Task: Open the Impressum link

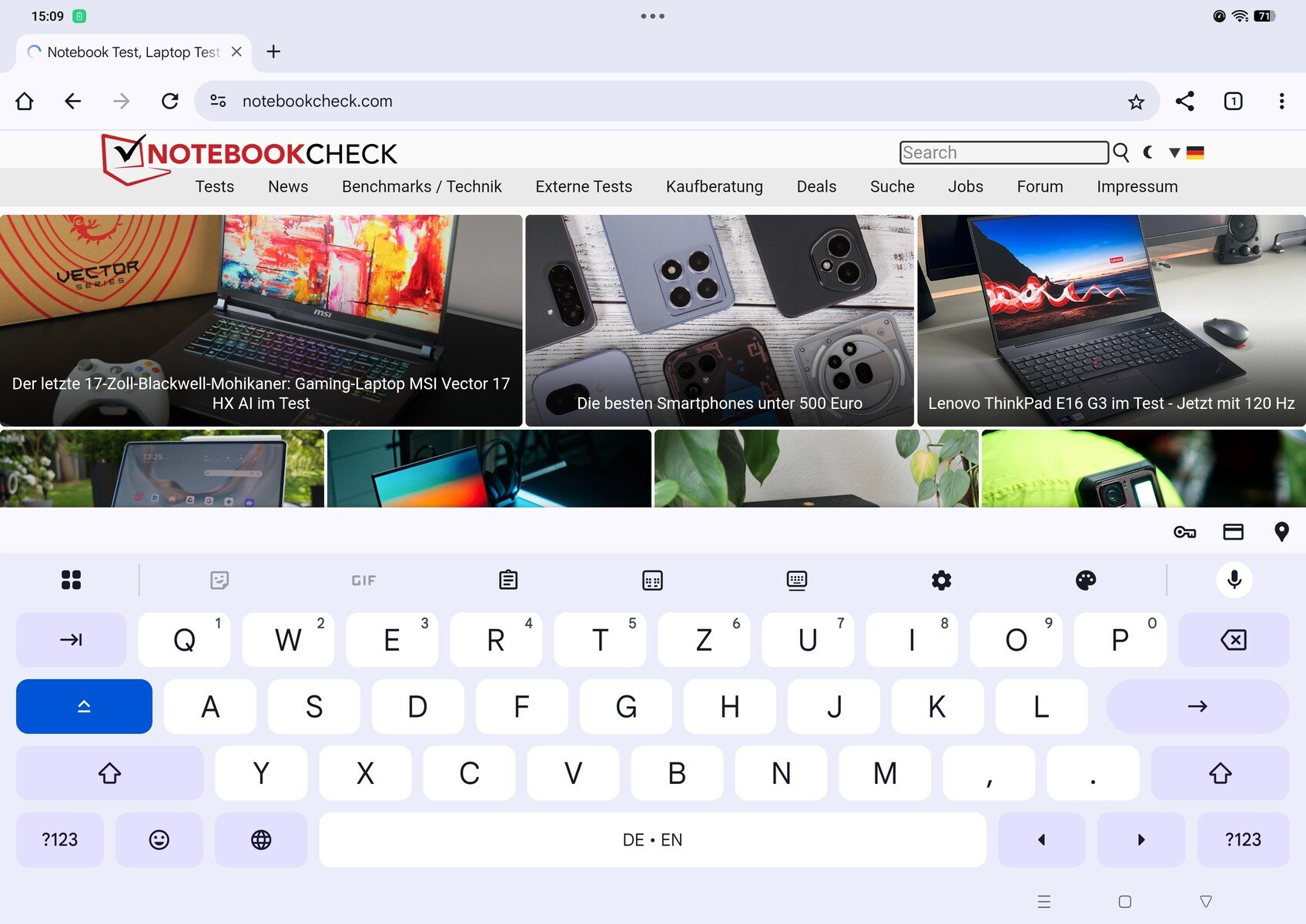Action: tap(1137, 186)
